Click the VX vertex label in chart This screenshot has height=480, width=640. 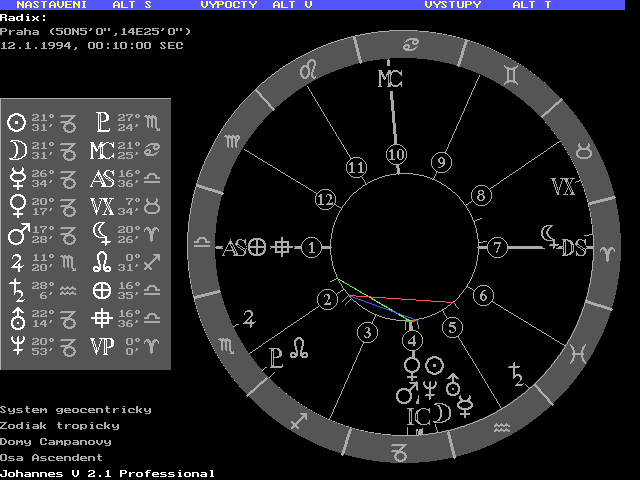click(563, 187)
